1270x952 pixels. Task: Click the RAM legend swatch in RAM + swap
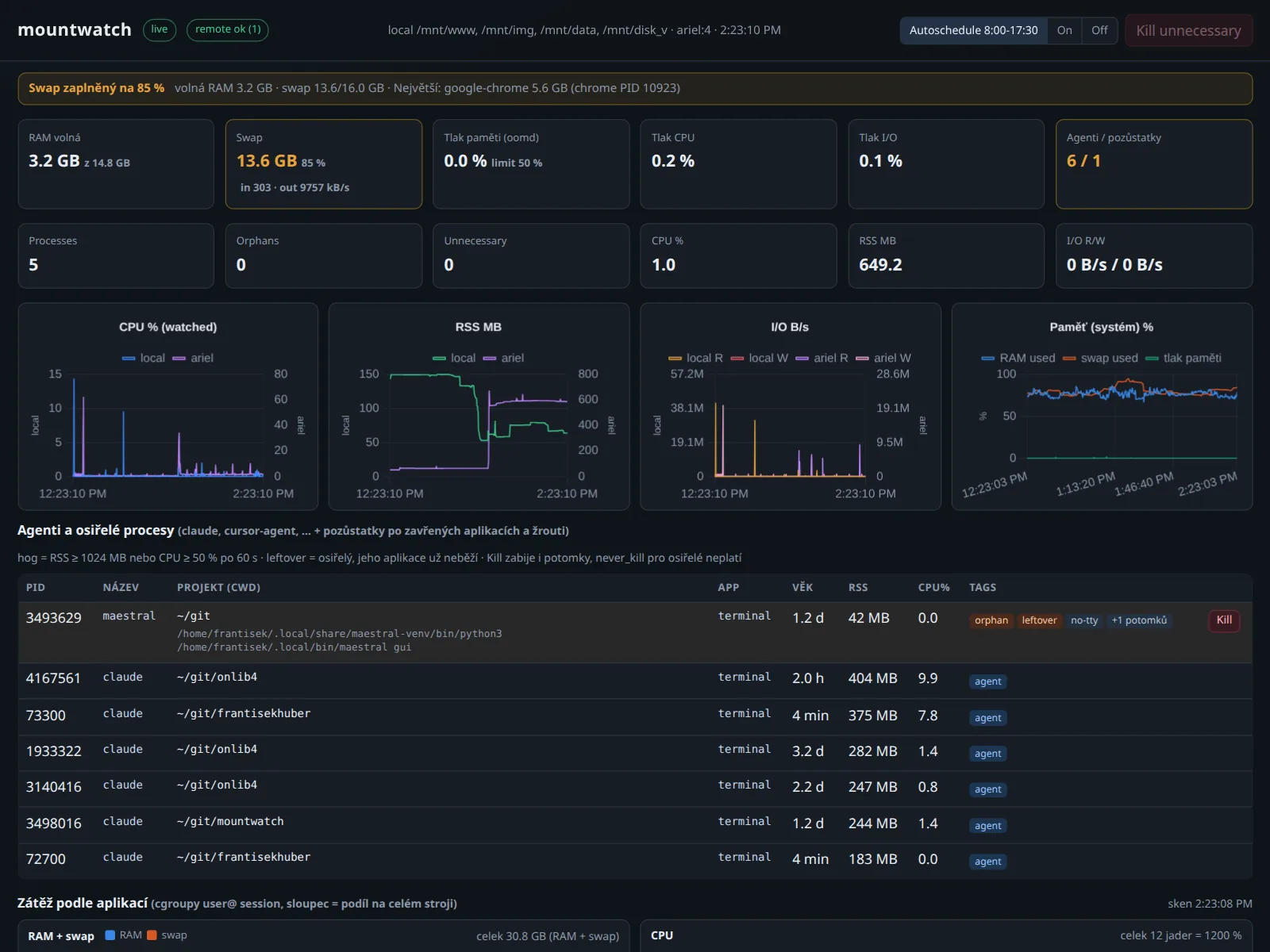[110, 935]
